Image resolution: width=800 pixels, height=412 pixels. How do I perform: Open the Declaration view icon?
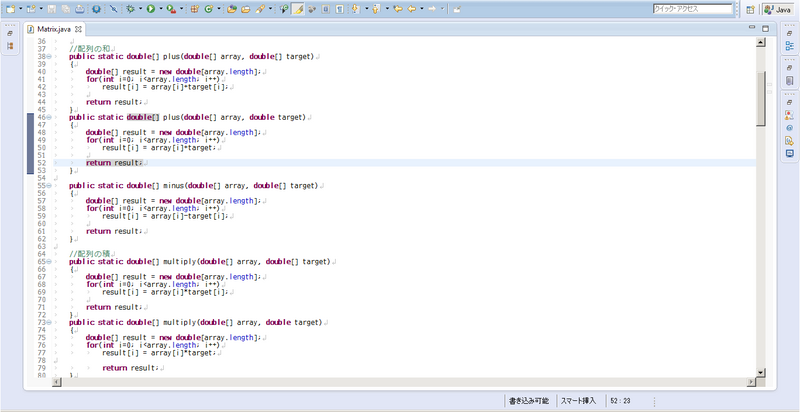click(x=789, y=141)
